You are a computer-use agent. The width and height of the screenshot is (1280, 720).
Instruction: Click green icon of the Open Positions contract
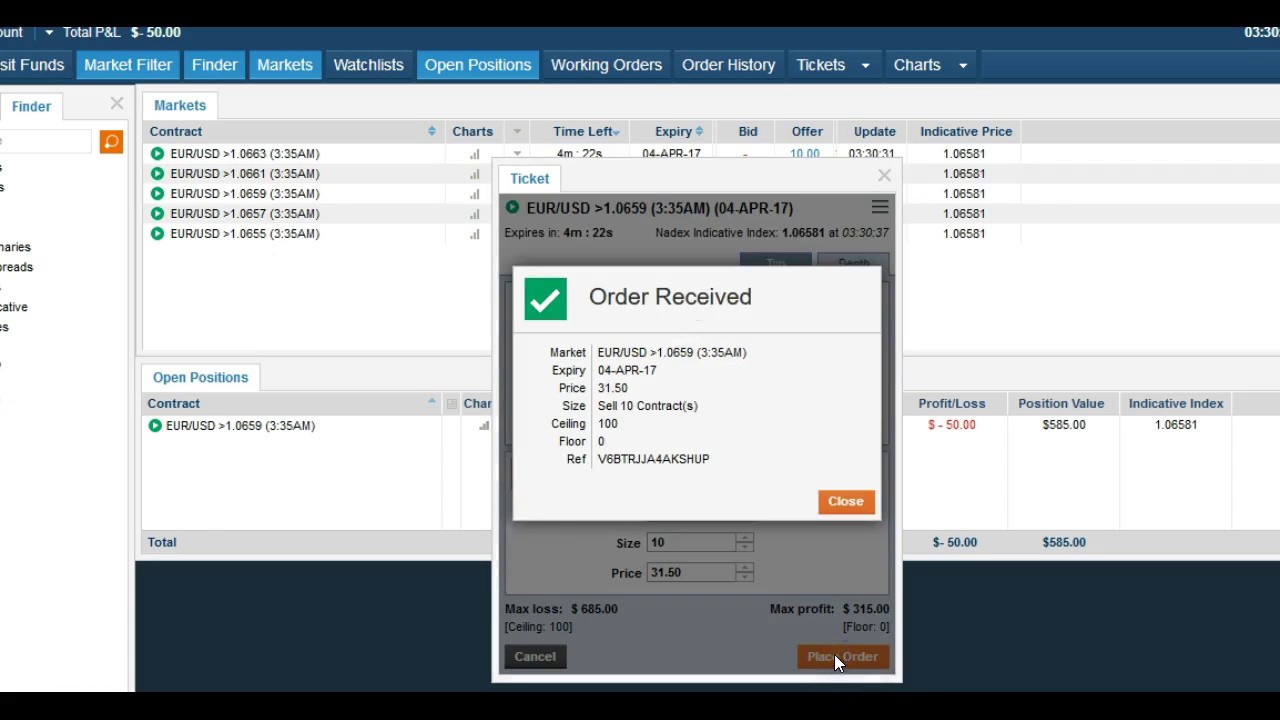pos(155,426)
